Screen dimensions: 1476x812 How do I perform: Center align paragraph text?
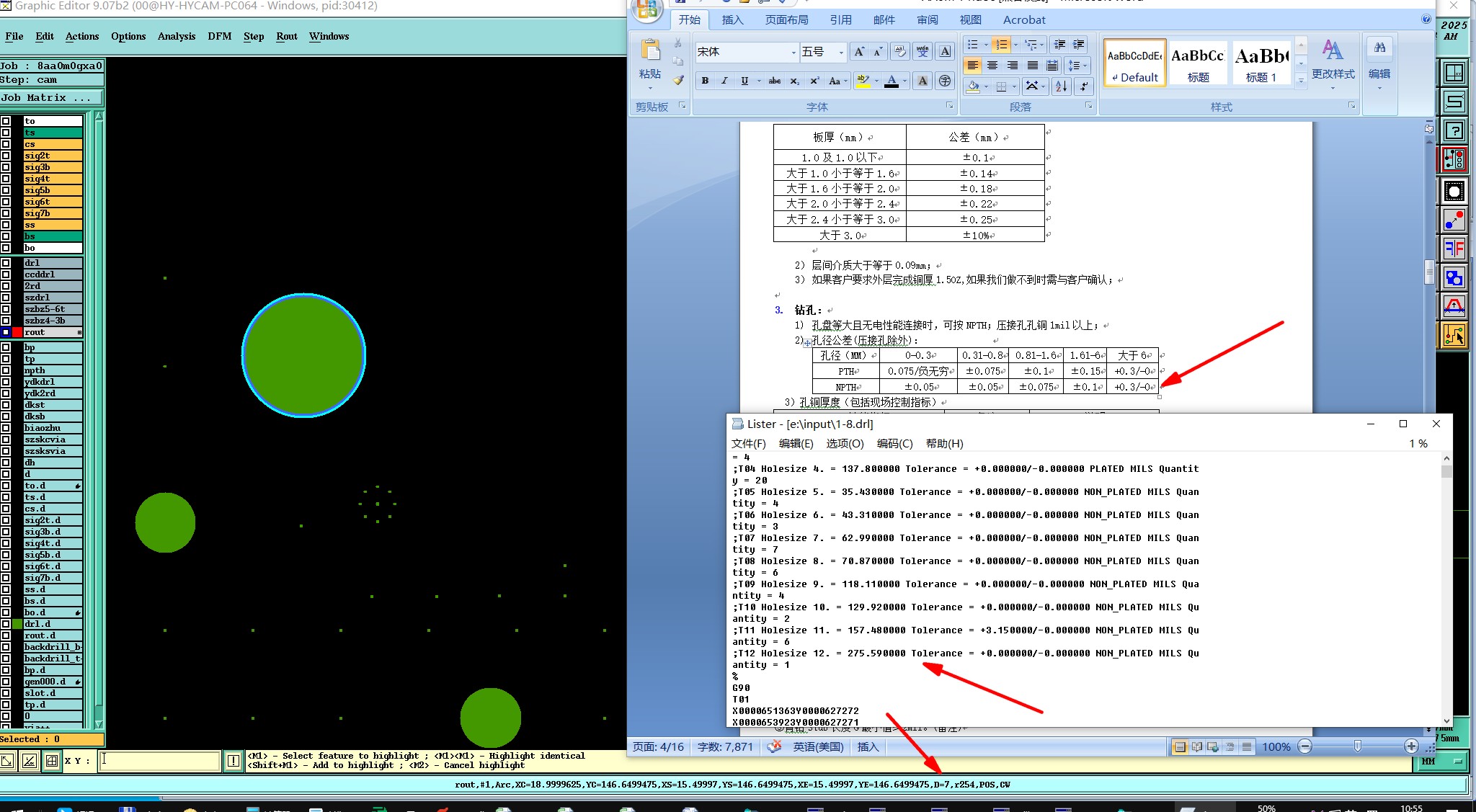click(x=992, y=66)
